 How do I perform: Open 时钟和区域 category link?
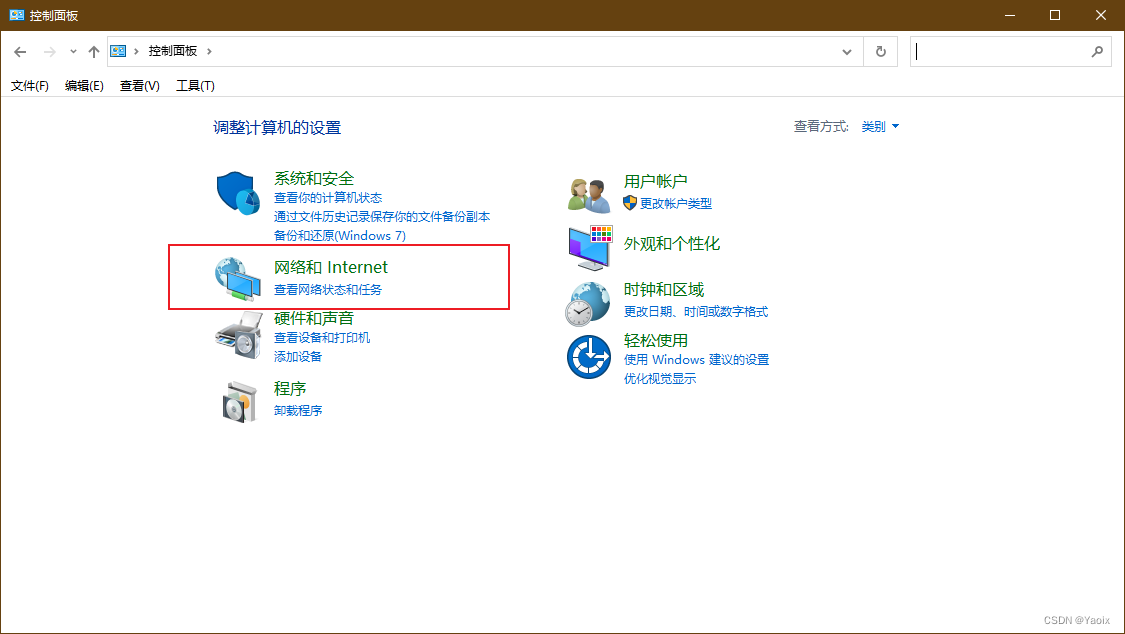(664, 290)
